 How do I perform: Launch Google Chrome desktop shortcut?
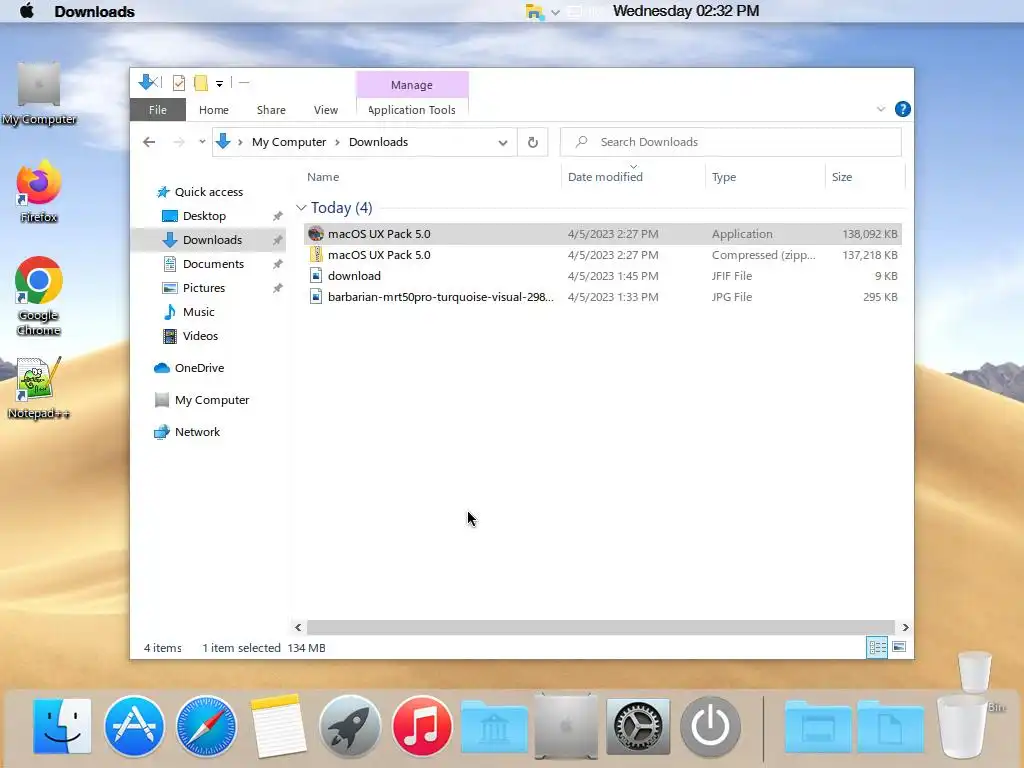point(39,296)
